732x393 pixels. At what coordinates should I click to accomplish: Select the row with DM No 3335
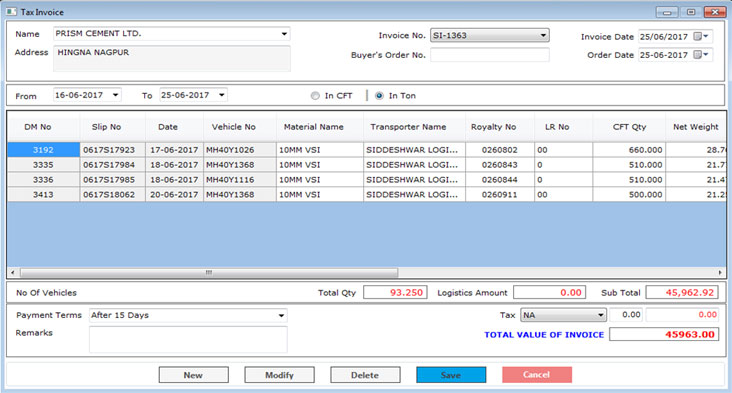[x=43, y=165]
